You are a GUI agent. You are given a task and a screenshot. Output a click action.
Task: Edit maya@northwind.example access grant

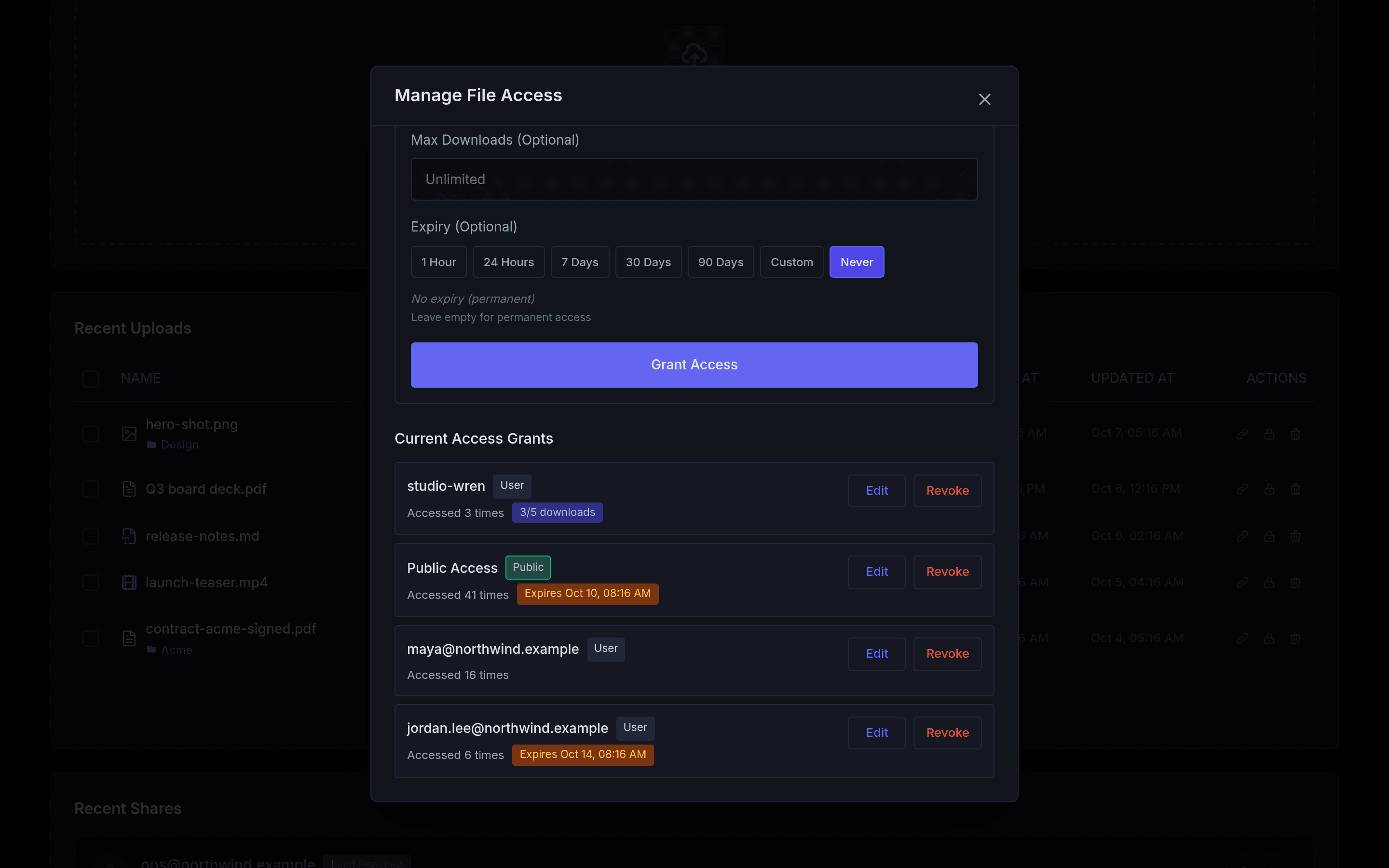[x=876, y=653]
